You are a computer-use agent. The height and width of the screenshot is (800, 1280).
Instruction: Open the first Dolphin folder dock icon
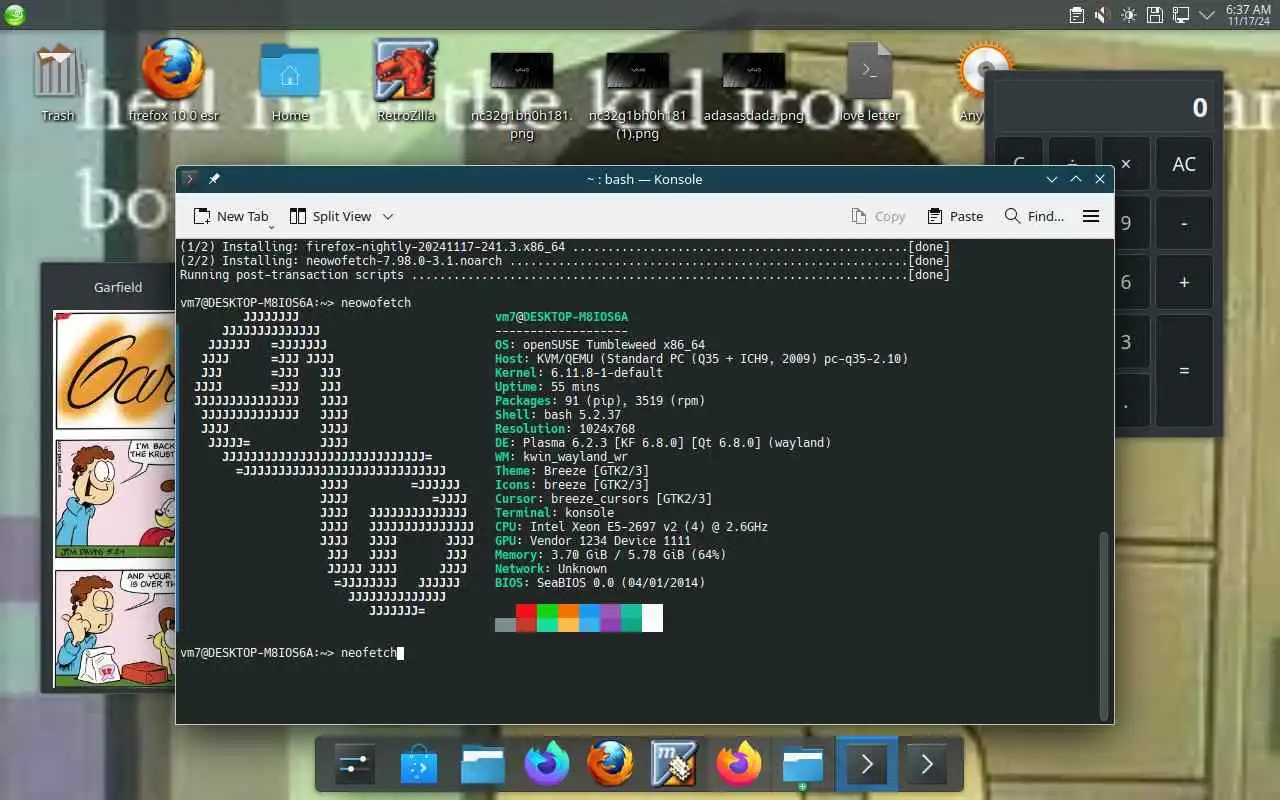pyautogui.click(x=483, y=765)
